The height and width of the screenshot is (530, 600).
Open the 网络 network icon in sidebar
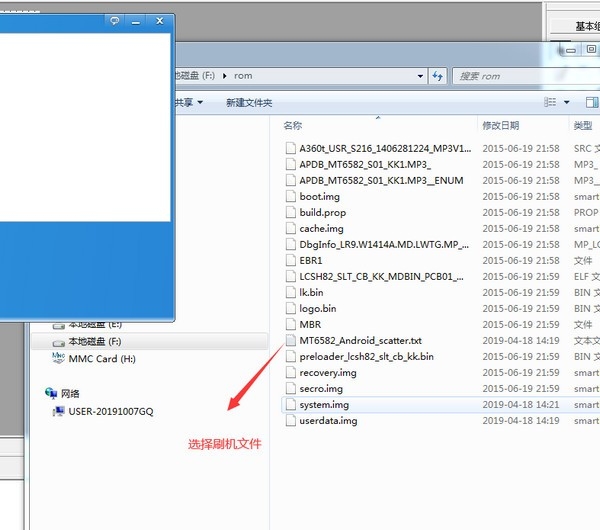(x=51, y=394)
